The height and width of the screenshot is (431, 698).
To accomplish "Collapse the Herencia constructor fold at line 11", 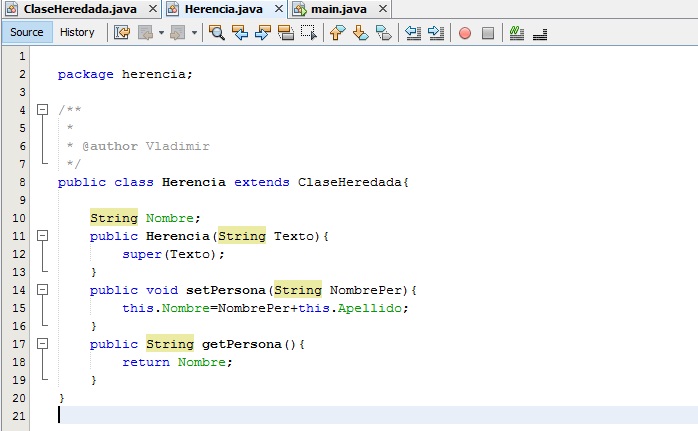I will [42, 236].
